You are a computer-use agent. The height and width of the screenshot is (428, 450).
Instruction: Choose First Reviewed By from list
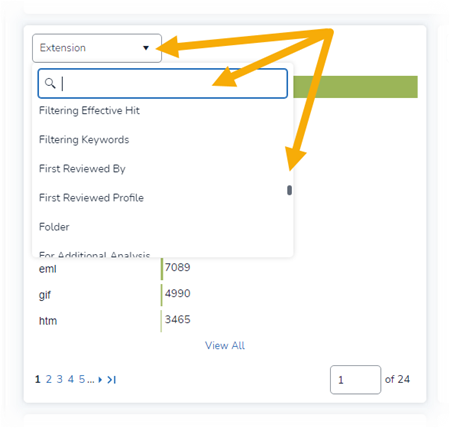tap(82, 169)
